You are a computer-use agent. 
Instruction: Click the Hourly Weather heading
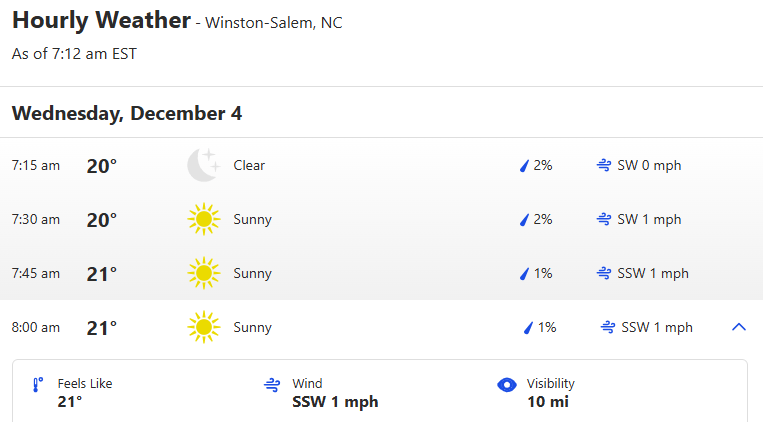pyautogui.click(x=101, y=20)
